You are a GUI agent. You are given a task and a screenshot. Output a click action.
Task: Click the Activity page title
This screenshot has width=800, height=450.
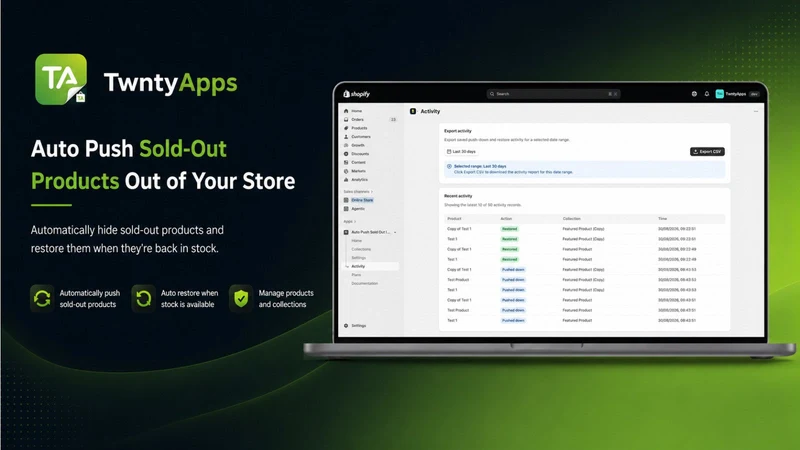430,111
